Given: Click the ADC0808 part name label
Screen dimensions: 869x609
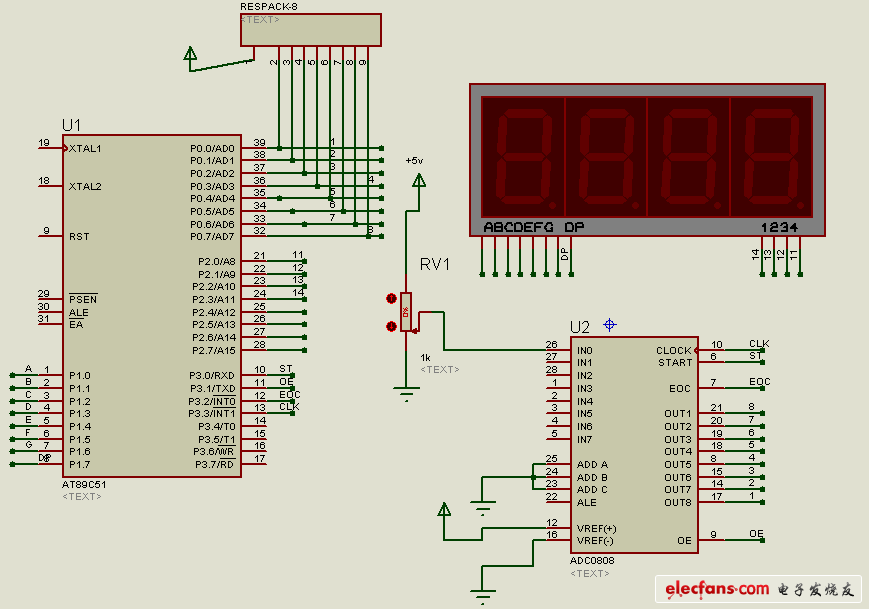Looking at the screenshot, I should point(592,560).
